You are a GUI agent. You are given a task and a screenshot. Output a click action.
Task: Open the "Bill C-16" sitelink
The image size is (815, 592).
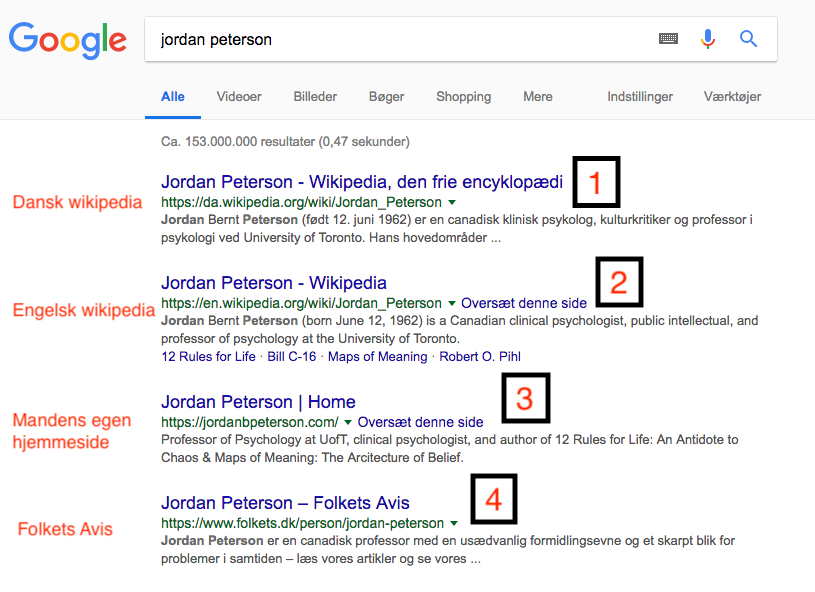(292, 357)
